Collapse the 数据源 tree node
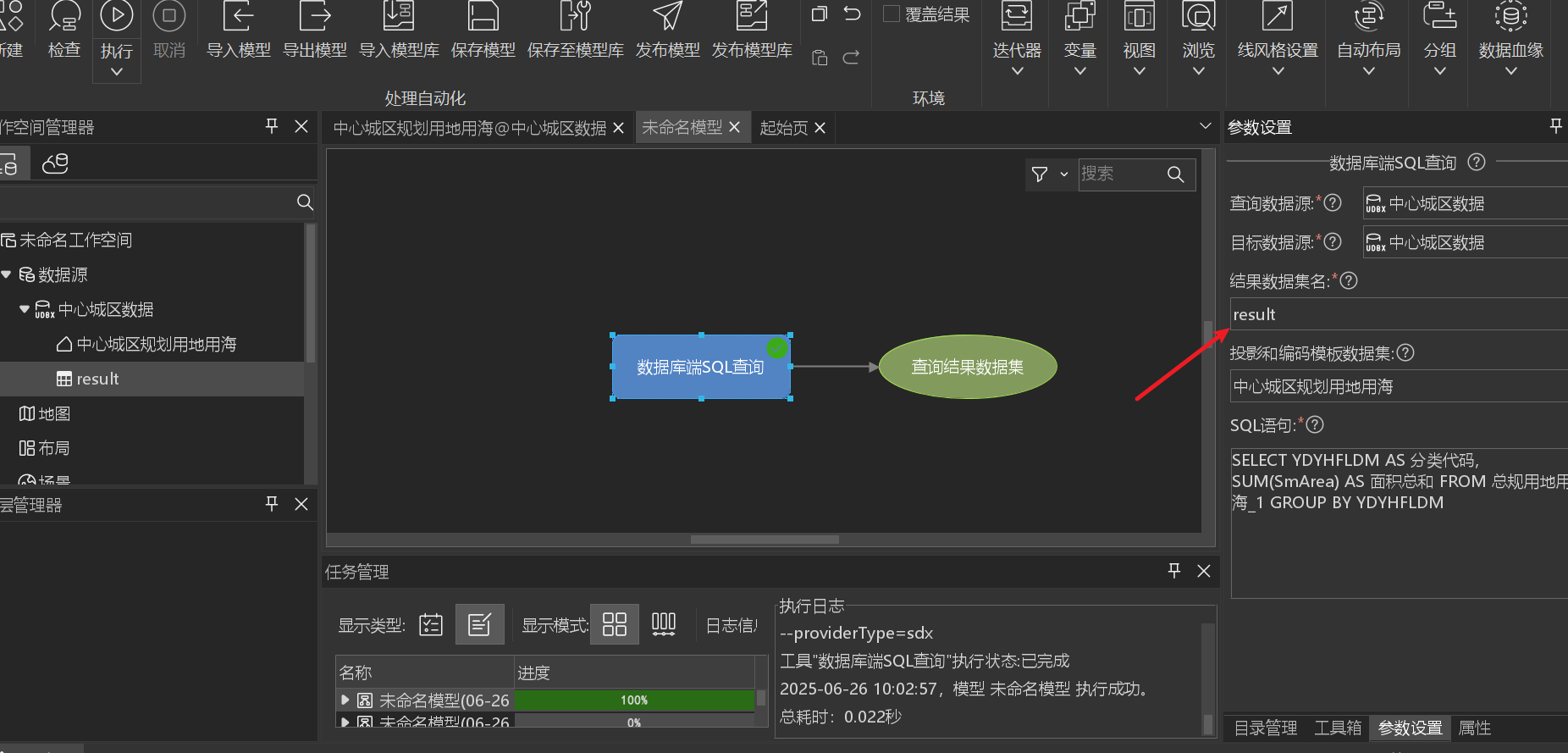This screenshot has width=1568, height=753. [7, 274]
